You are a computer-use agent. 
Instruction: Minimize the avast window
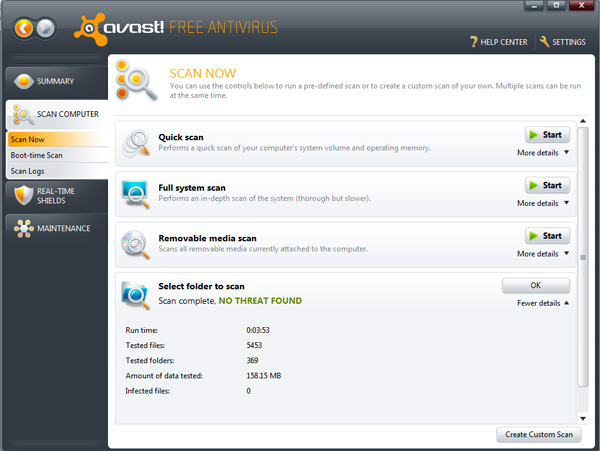[534, 5]
